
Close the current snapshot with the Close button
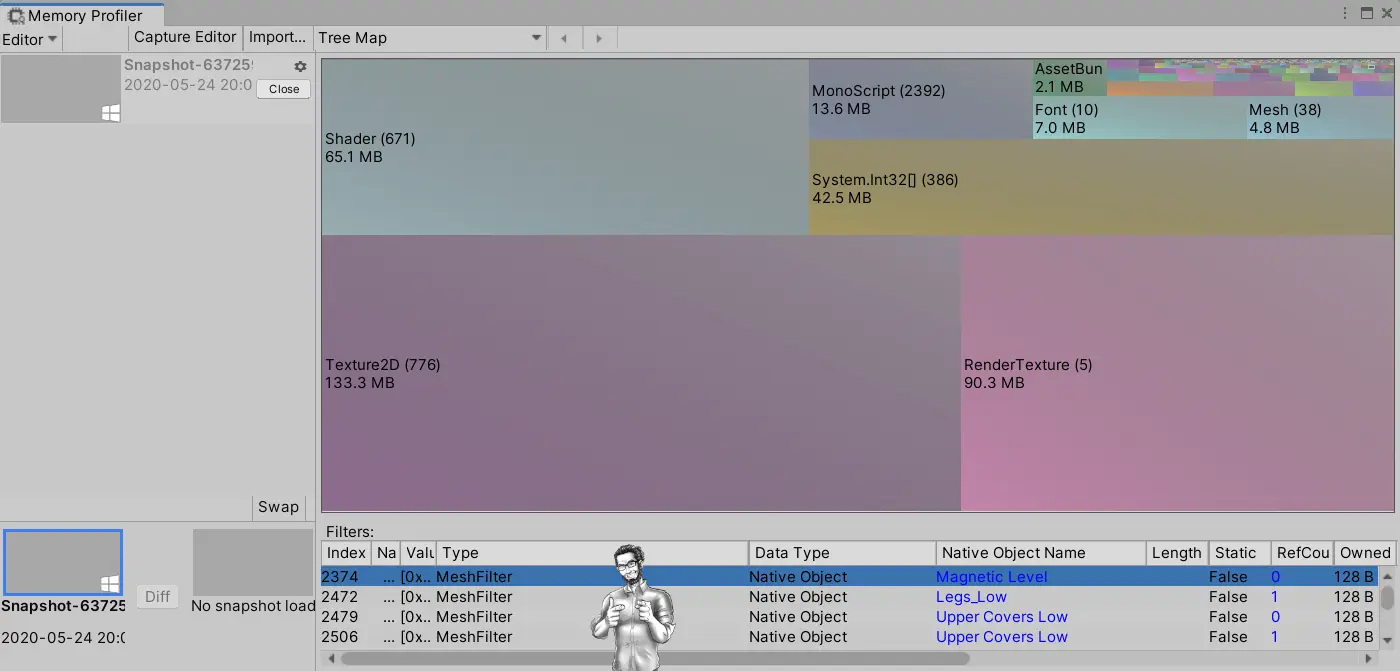pyautogui.click(x=282, y=89)
